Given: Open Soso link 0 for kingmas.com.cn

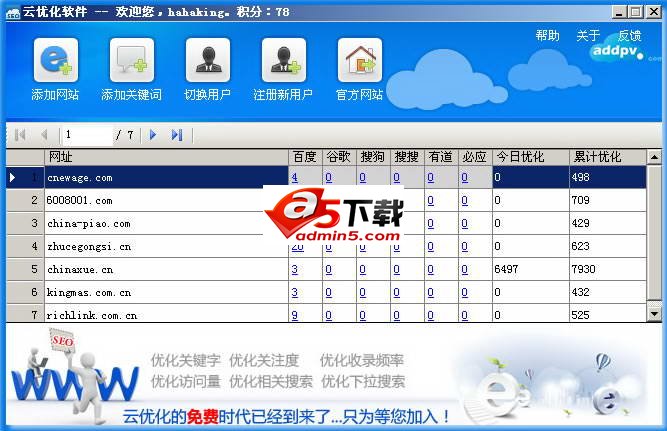Looking at the screenshot, I should coord(396,292).
